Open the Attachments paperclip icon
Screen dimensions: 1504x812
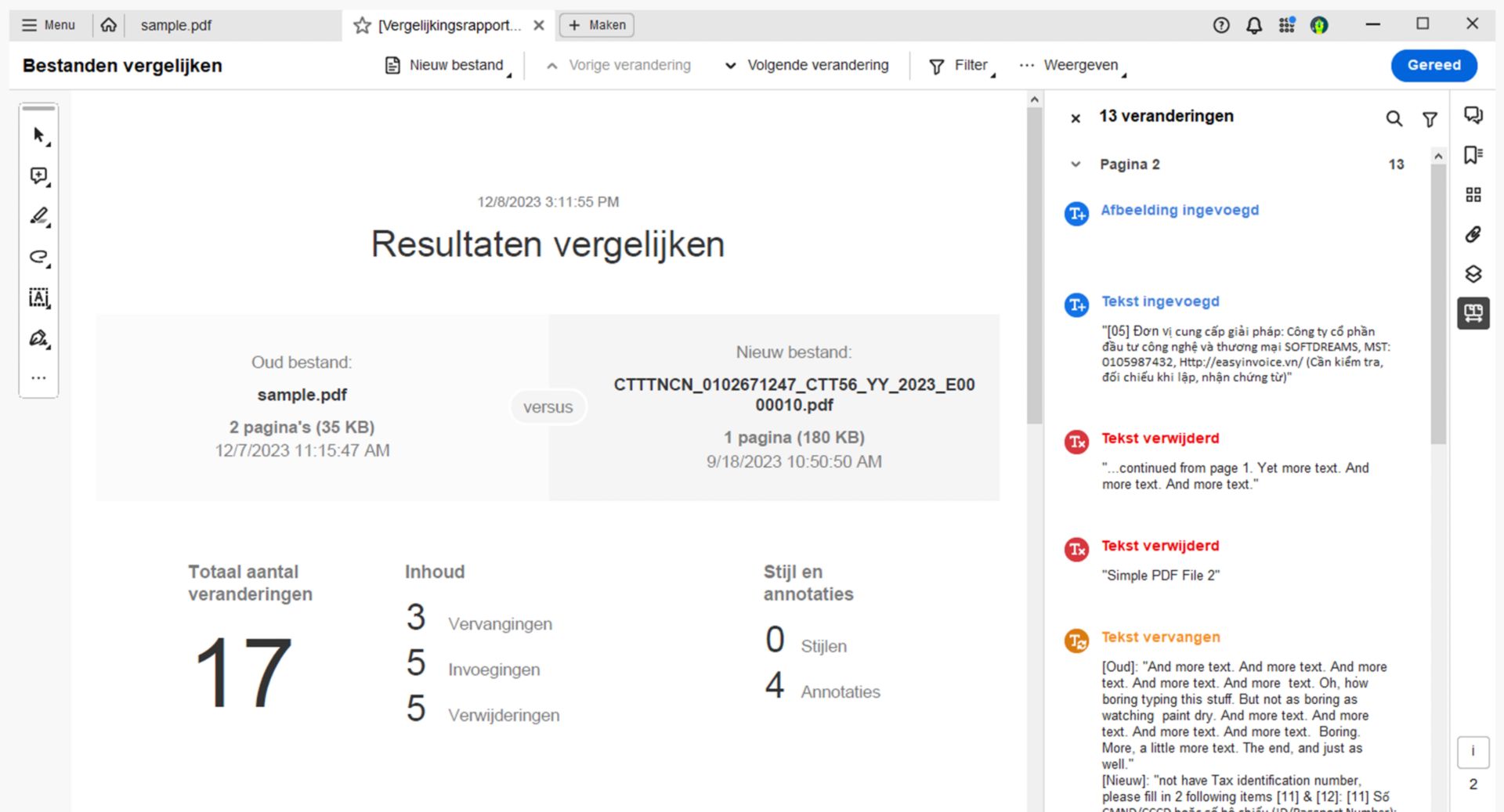(1473, 234)
